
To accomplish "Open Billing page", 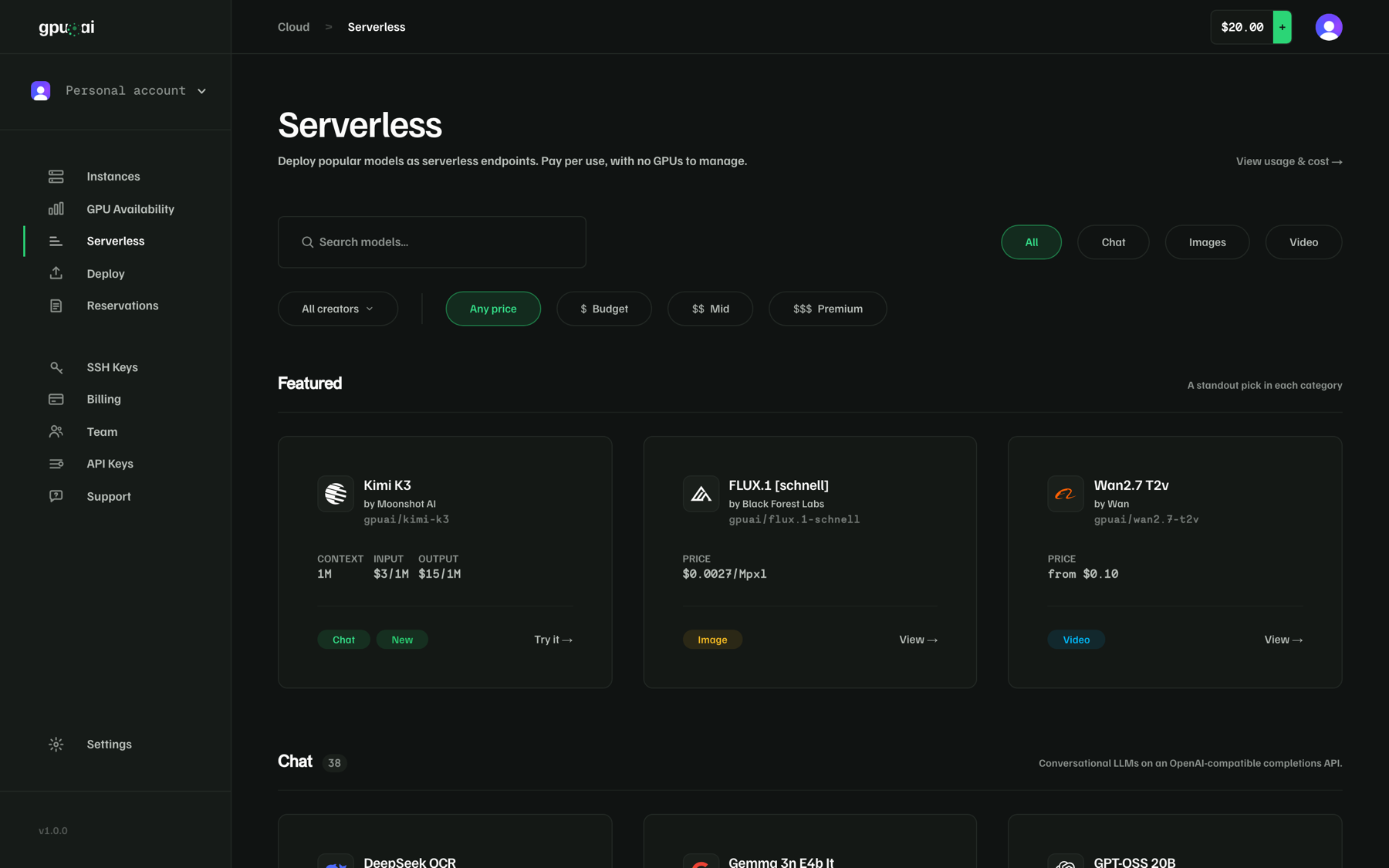I will (x=104, y=399).
